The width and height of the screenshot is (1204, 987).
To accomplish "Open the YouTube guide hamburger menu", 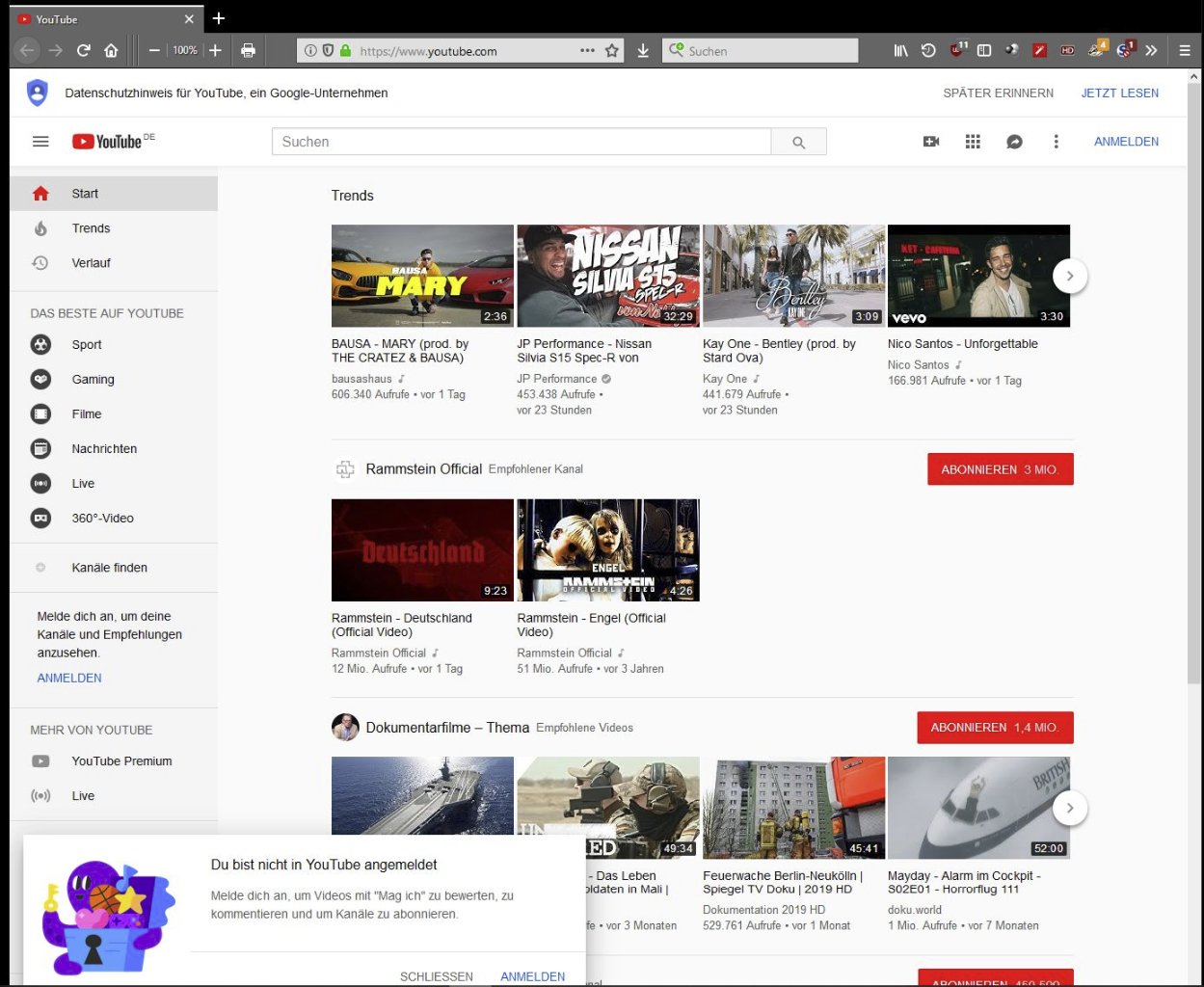I will click(x=40, y=142).
